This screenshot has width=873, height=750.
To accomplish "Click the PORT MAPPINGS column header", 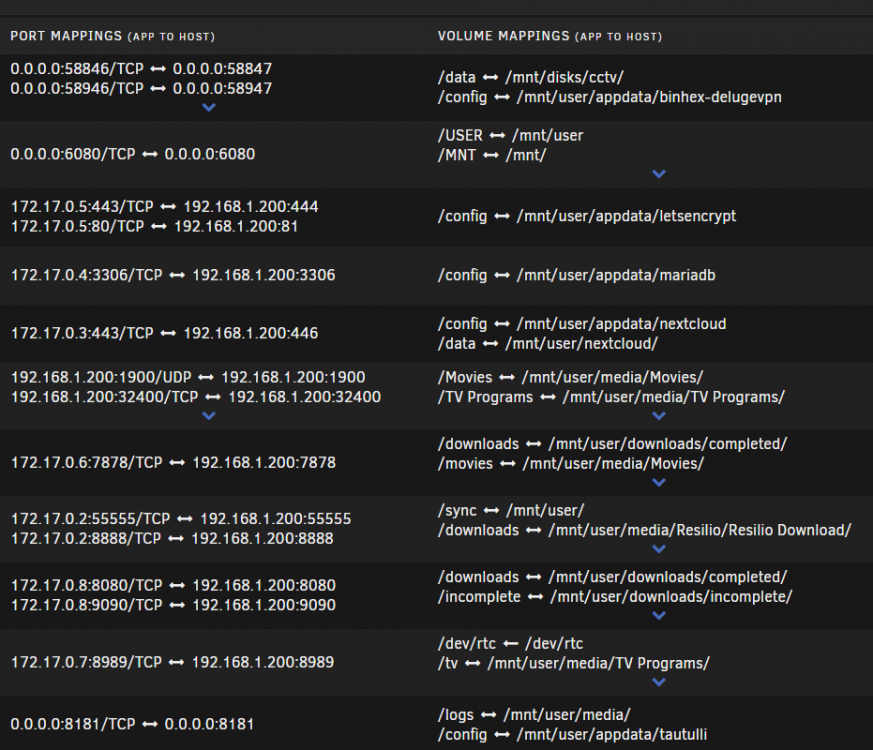I will 112,36.
